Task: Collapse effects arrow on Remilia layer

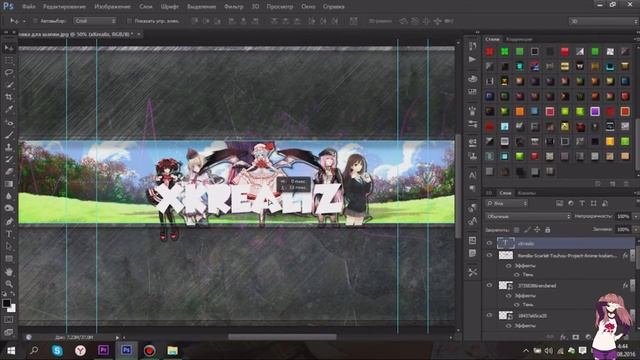Action: [633, 256]
